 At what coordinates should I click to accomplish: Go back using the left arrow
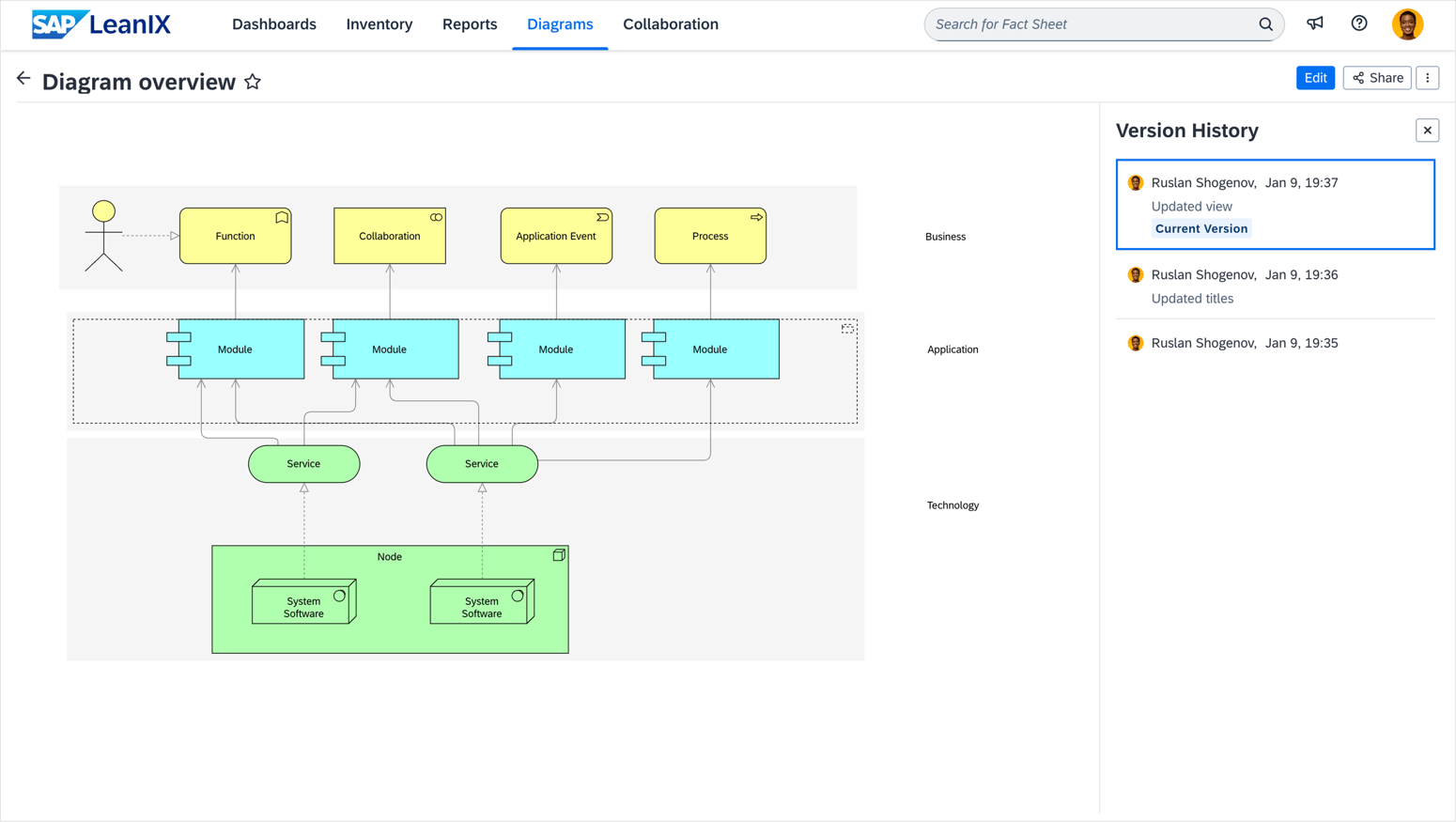(x=23, y=79)
